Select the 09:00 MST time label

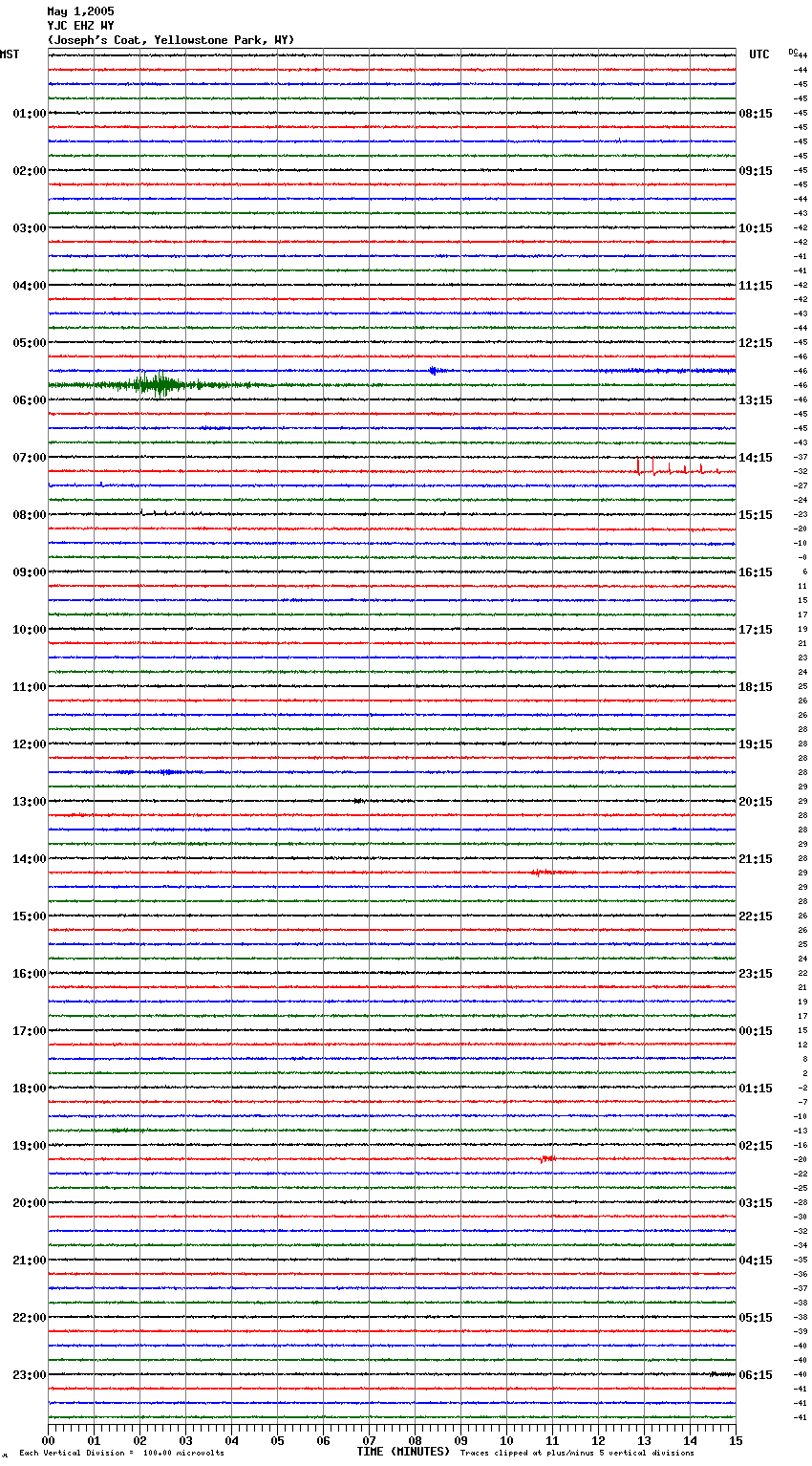[29, 572]
